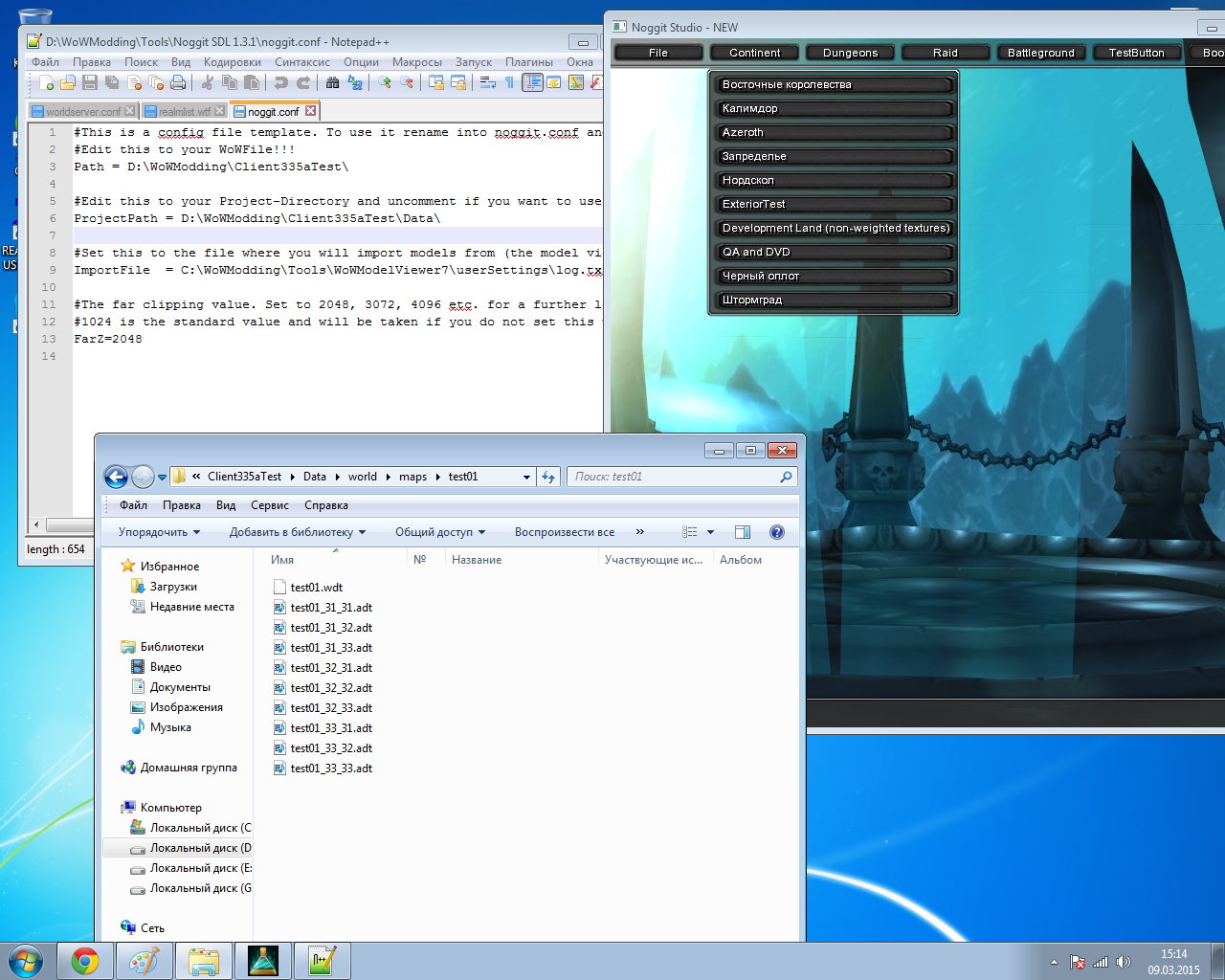The image size is (1225, 980).
Task: Select the Azeroth map entry
Action: coord(833,132)
